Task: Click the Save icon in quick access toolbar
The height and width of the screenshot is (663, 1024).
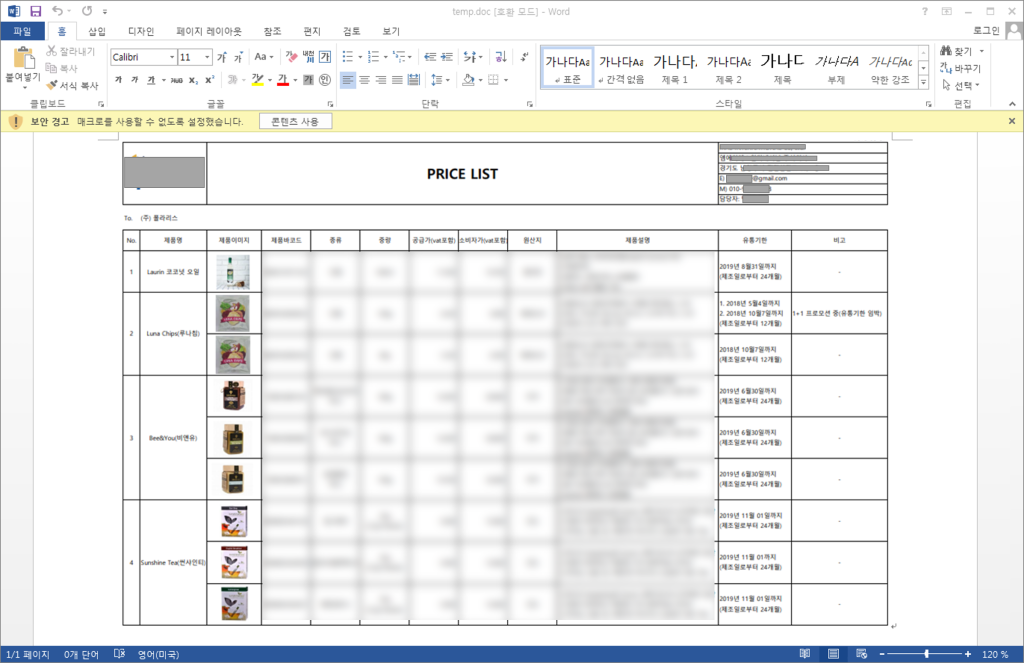Action: 36,10
